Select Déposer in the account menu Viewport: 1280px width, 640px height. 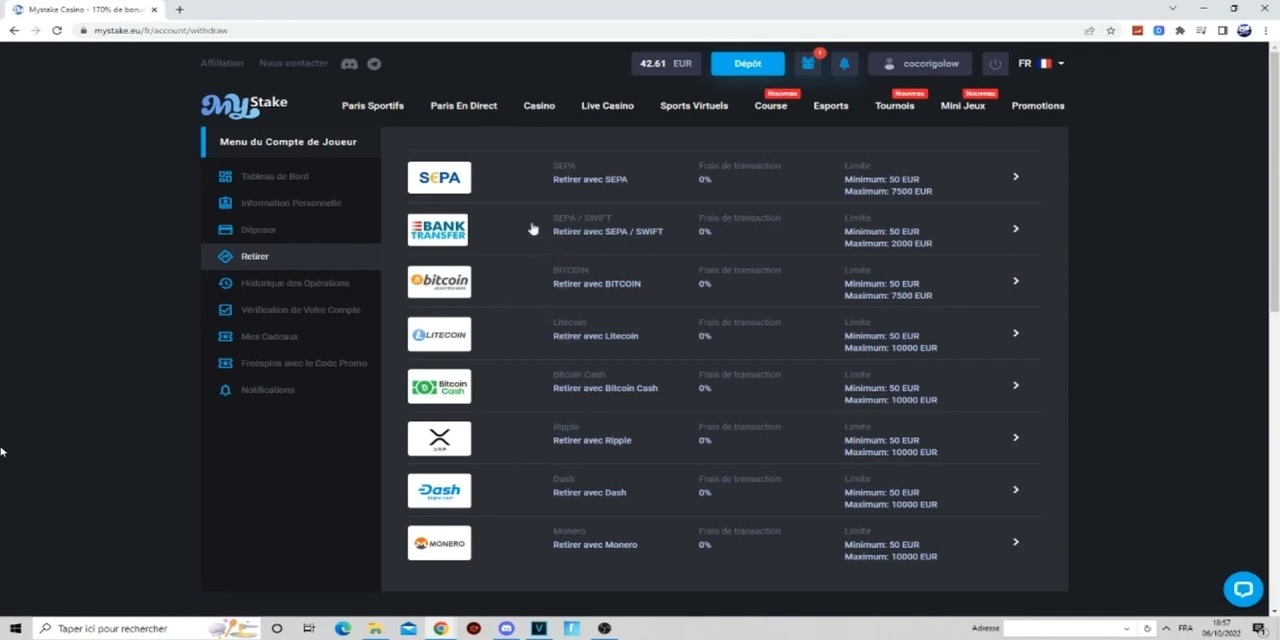pos(258,230)
